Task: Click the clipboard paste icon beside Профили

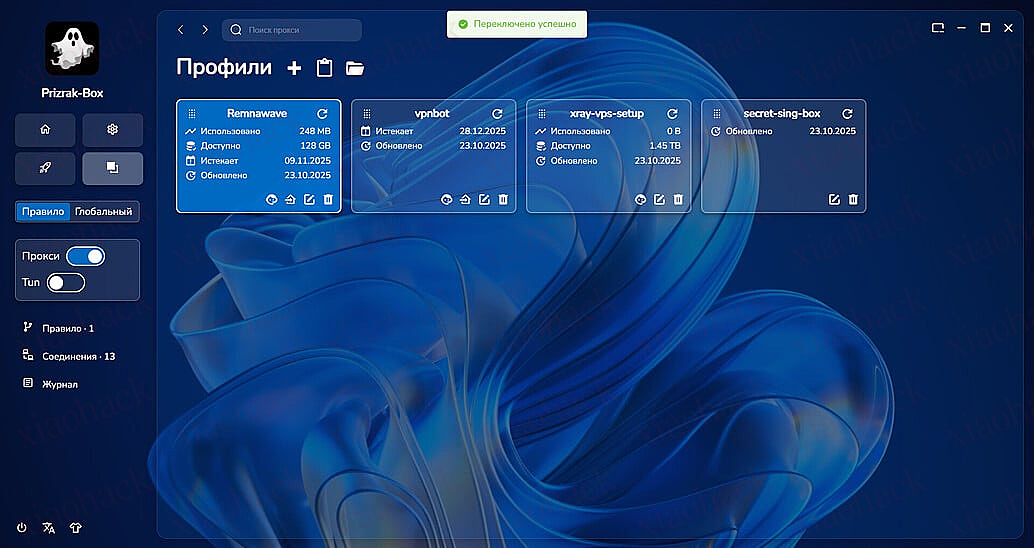Action: coord(324,68)
